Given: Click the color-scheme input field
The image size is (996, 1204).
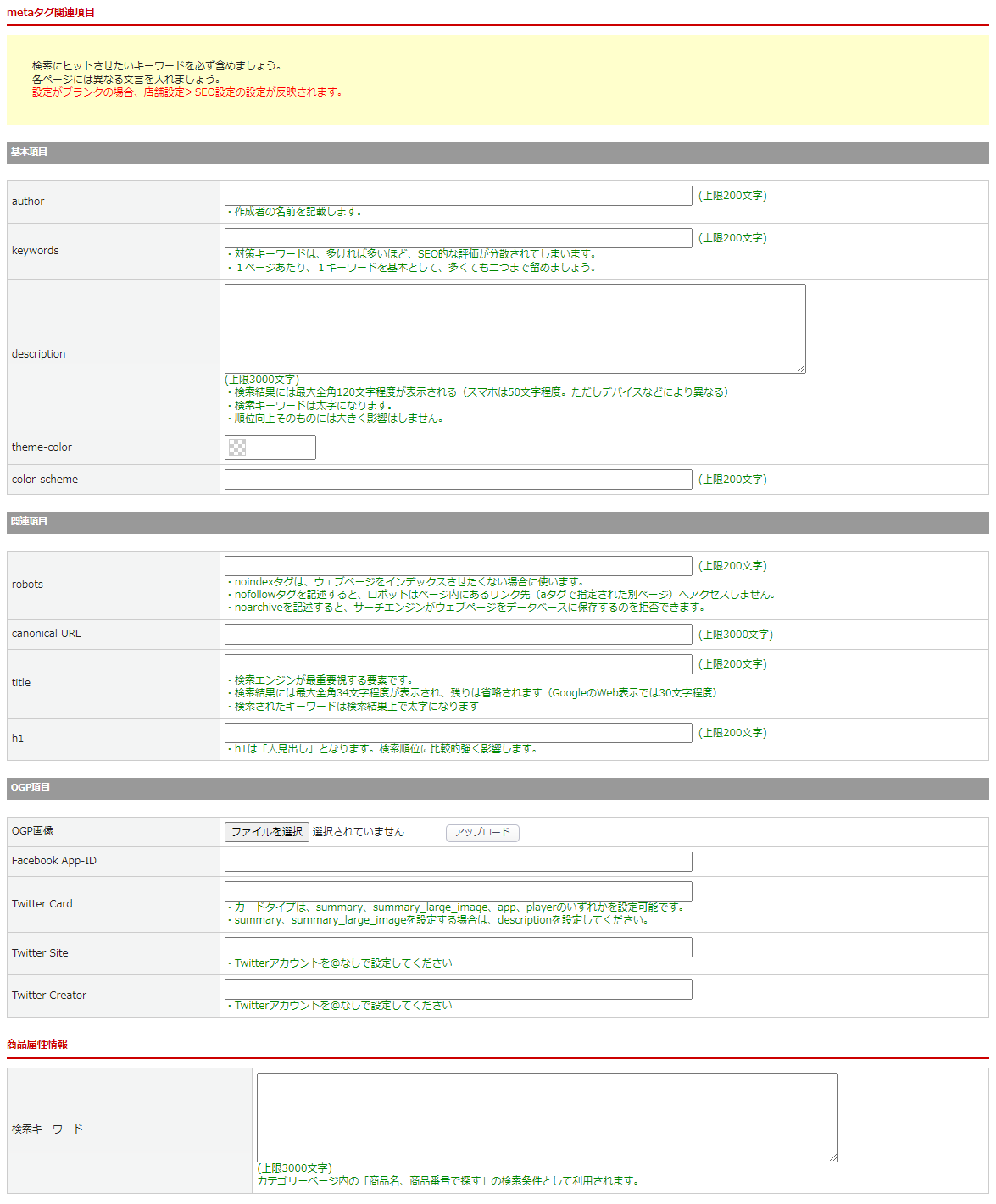Looking at the screenshot, I should click(x=458, y=480).
